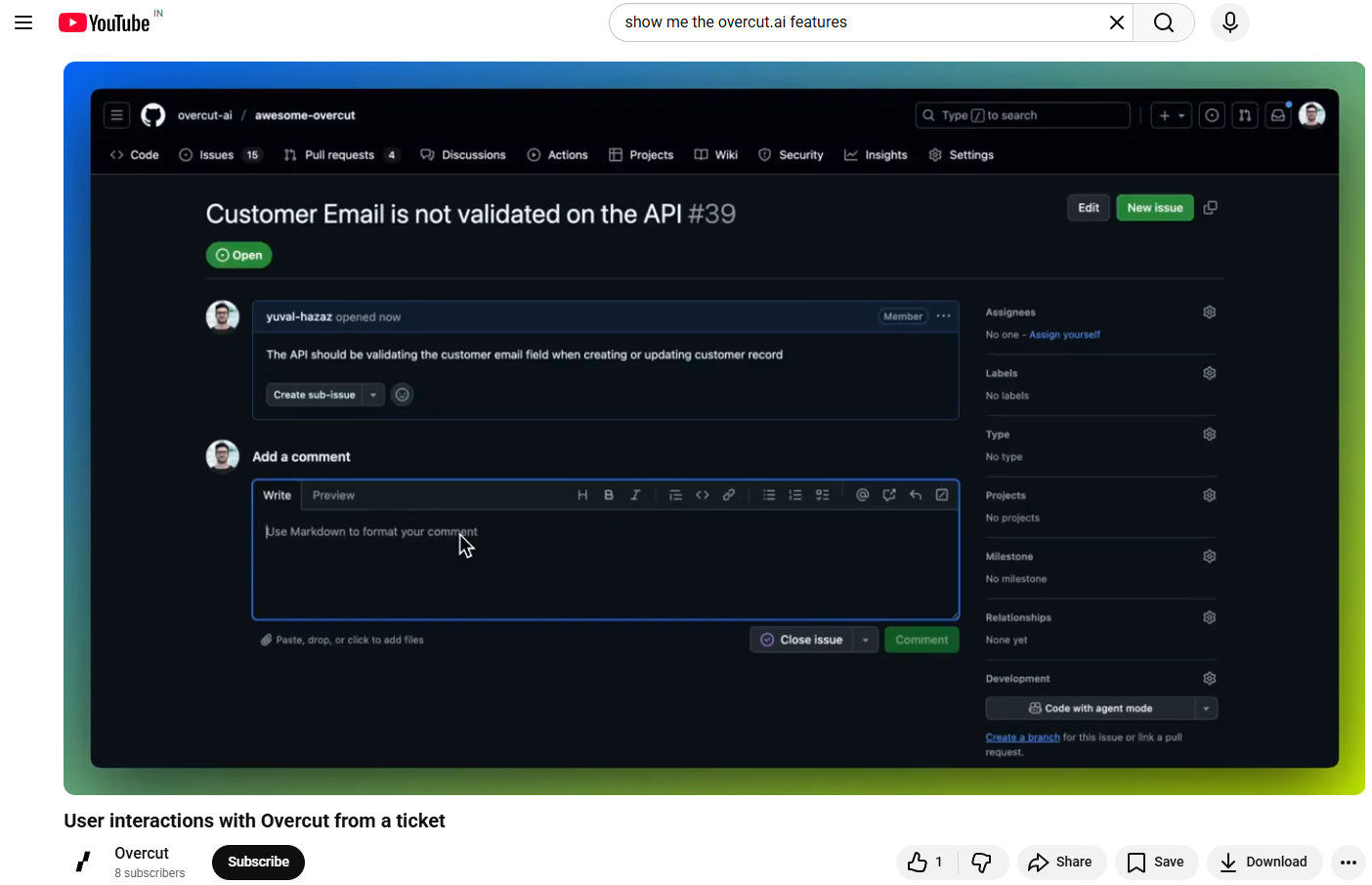The width and height of the screenshot is (1372, 885).
Task: Click Code with agent mode
Action: (1091, 708)
